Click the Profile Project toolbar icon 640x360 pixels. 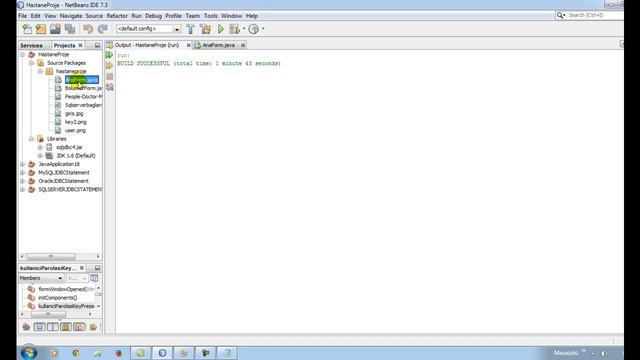coord(253,29)
